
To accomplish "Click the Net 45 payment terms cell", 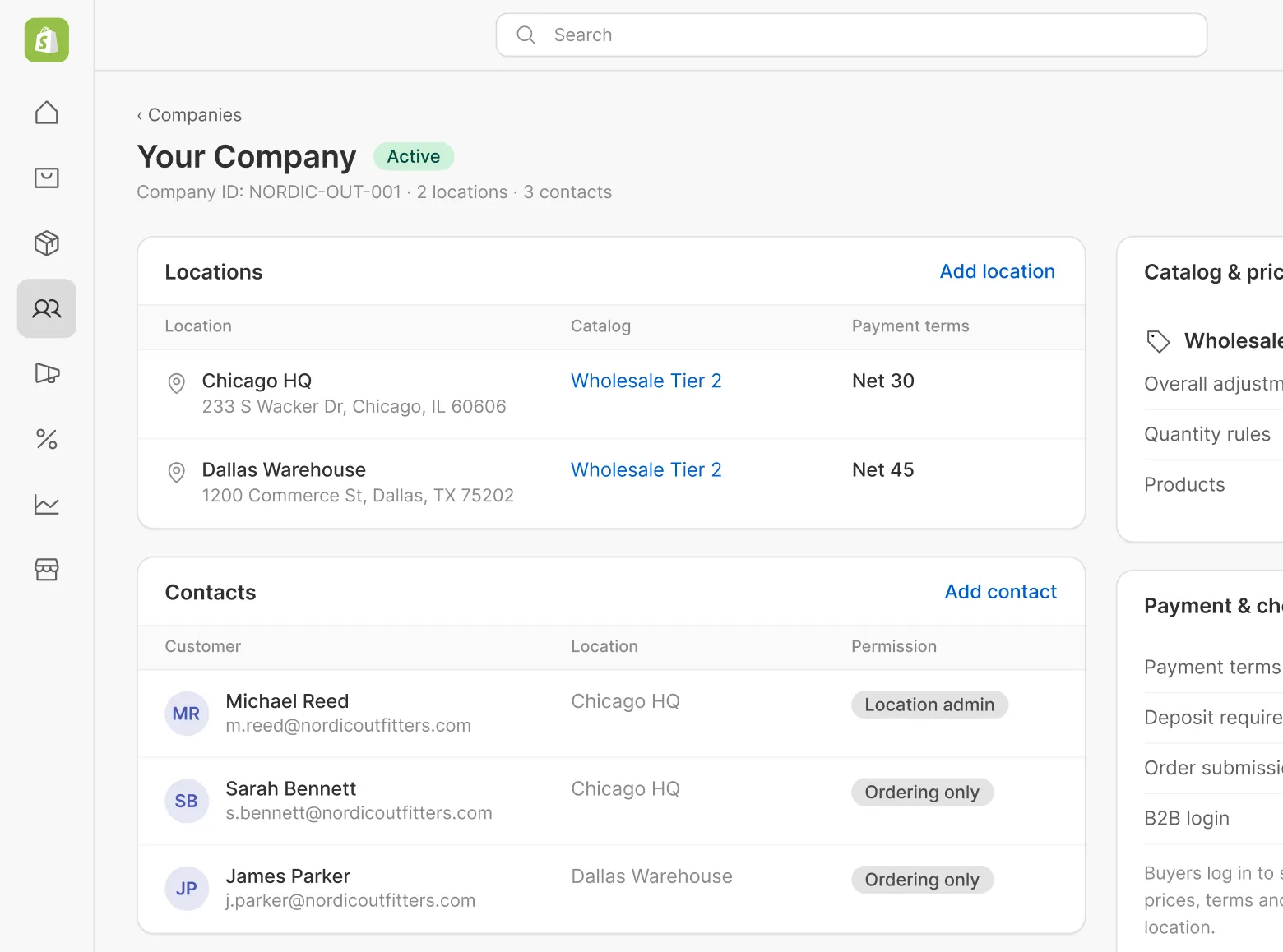I will pos(883,469).
